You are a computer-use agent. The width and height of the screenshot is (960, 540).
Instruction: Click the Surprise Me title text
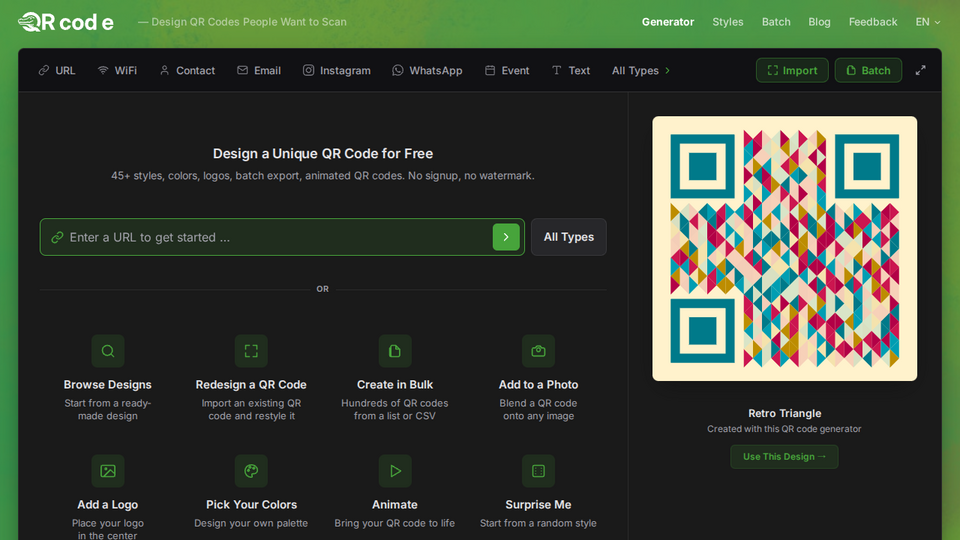click(538, 504)
